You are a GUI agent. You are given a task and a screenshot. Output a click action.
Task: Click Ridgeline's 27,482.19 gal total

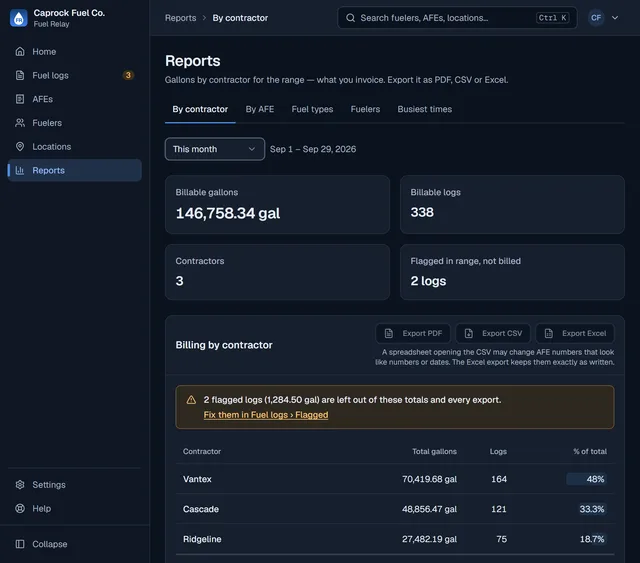tap(429, 539)
